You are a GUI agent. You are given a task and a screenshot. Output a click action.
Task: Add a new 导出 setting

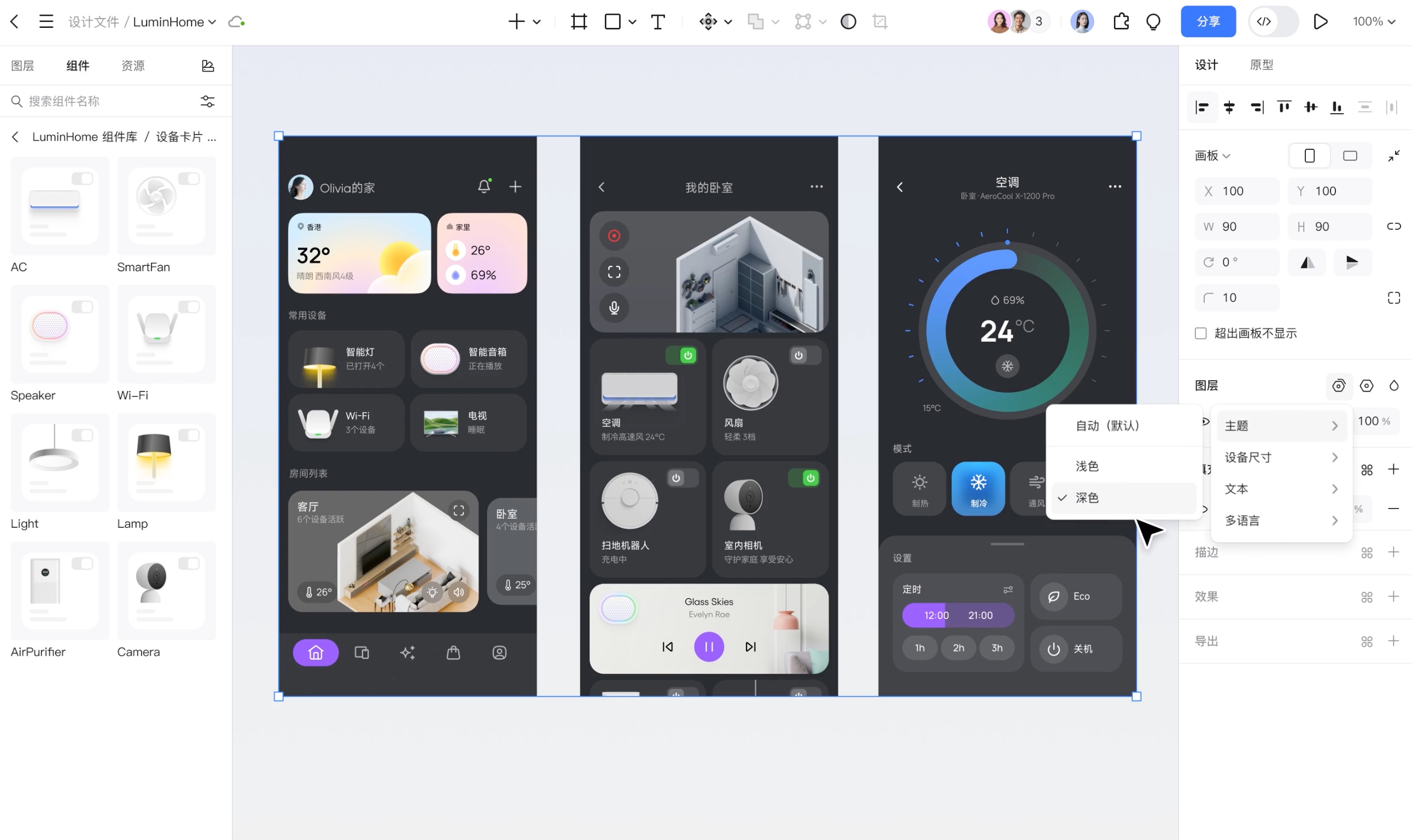pos(1393,641)
